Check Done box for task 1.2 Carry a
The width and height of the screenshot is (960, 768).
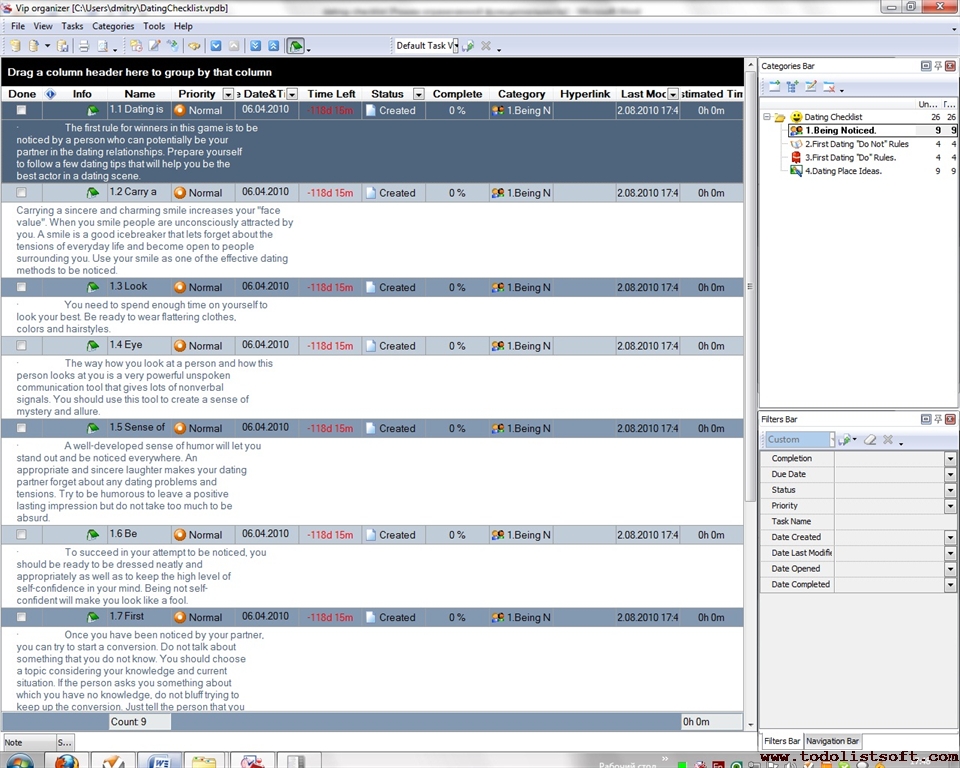(21, 193)
